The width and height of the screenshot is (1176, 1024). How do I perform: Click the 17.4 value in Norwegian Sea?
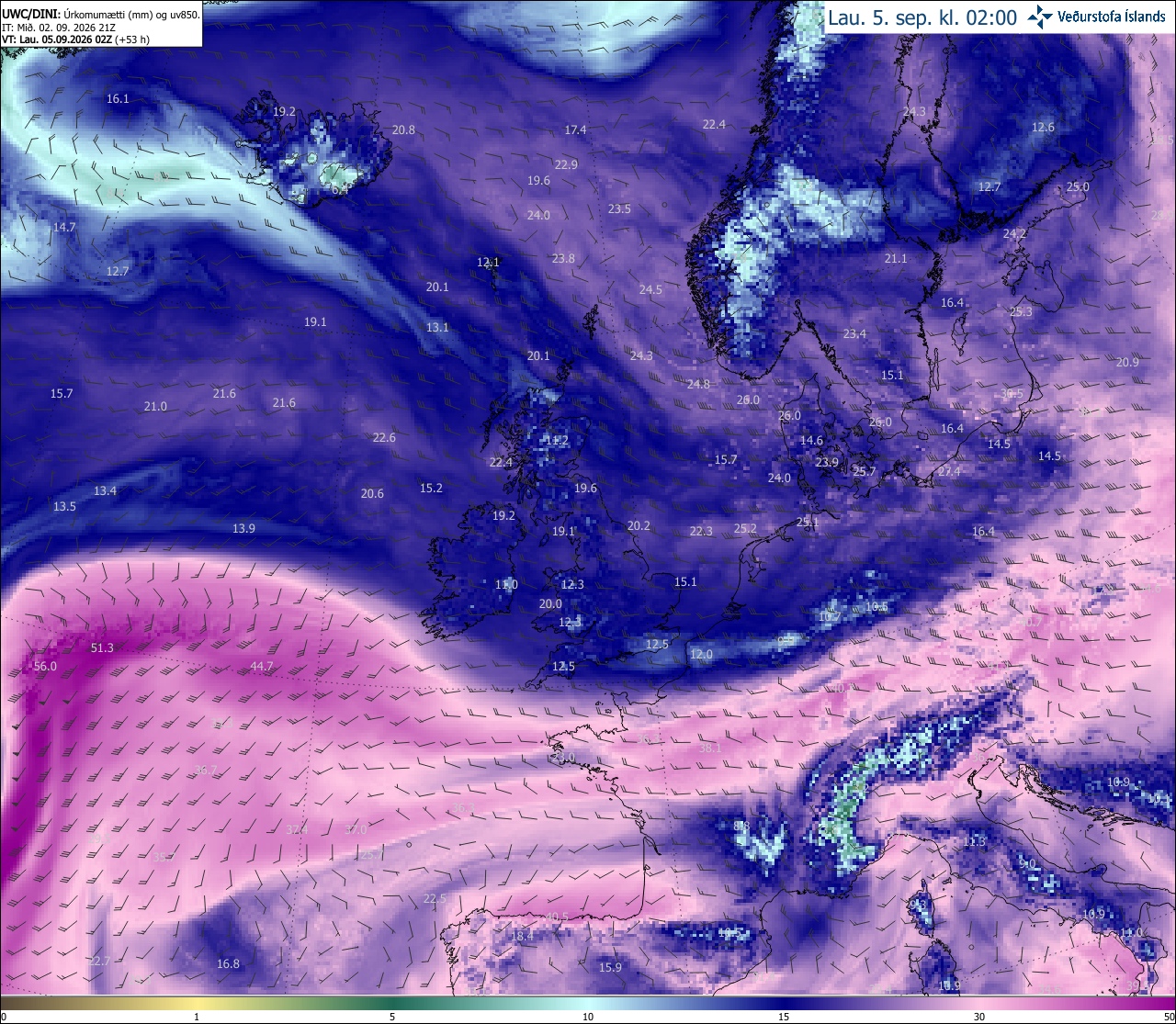click(x=575, y=130)
